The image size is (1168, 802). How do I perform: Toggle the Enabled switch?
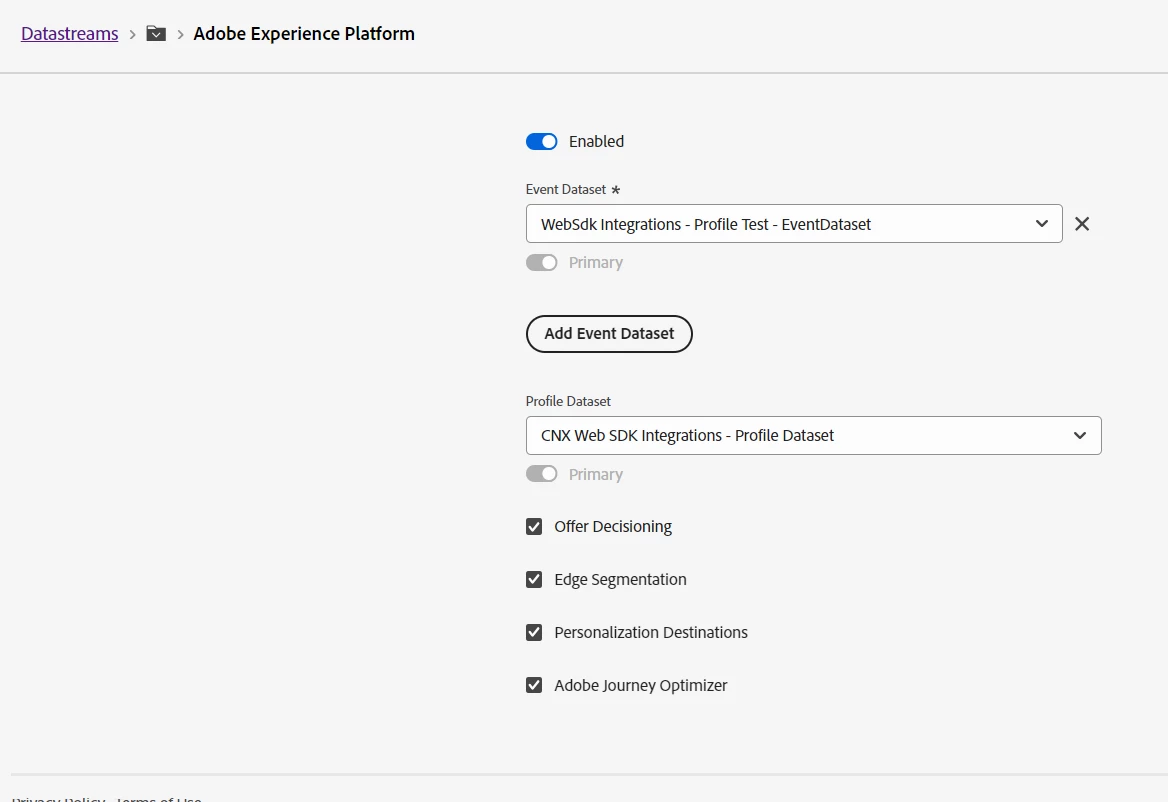[x=541, y=142]
